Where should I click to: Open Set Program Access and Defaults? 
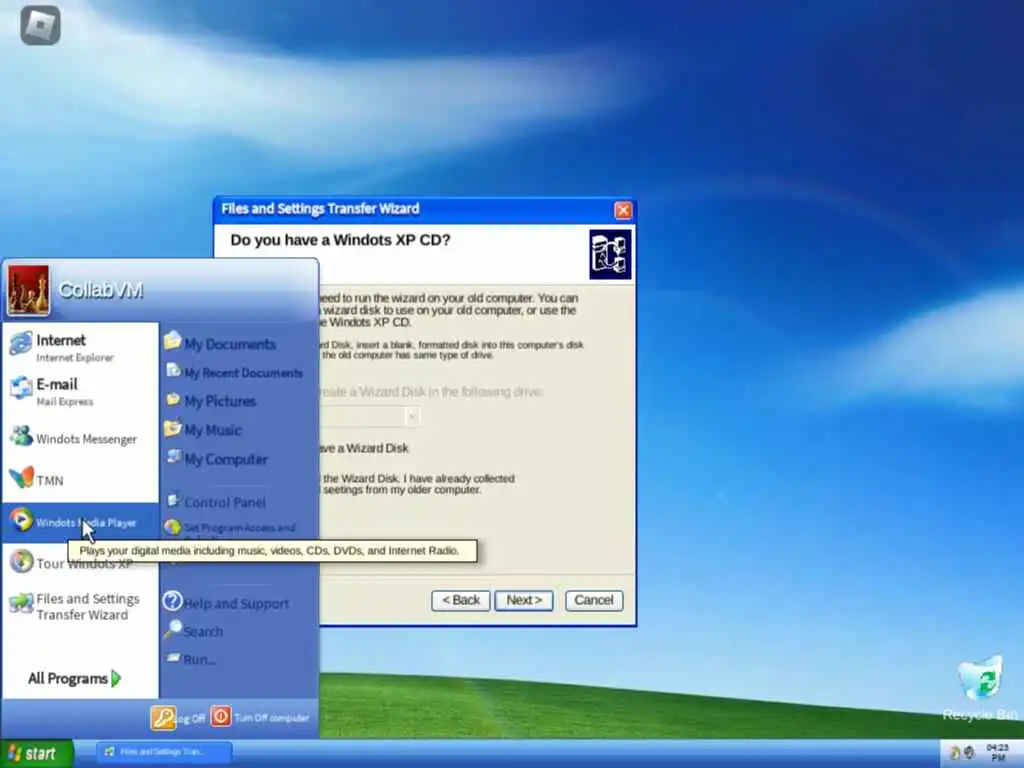coord(230,529)
